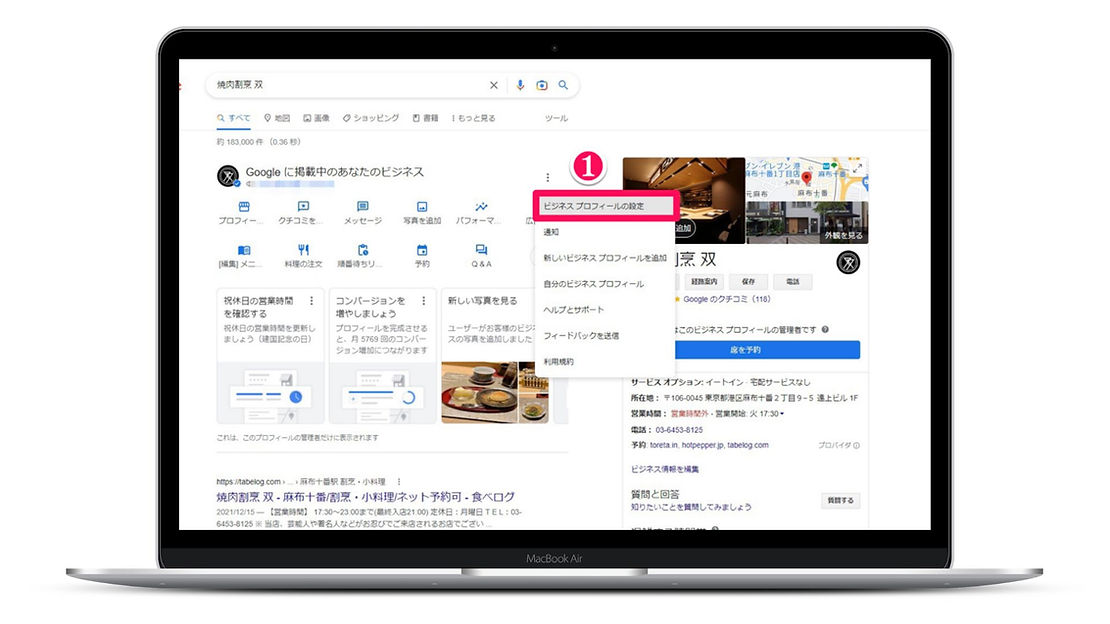Screen dimensions: 1110x624
Task: Expand the map with fullscreen icon
Action: [857, 168]
